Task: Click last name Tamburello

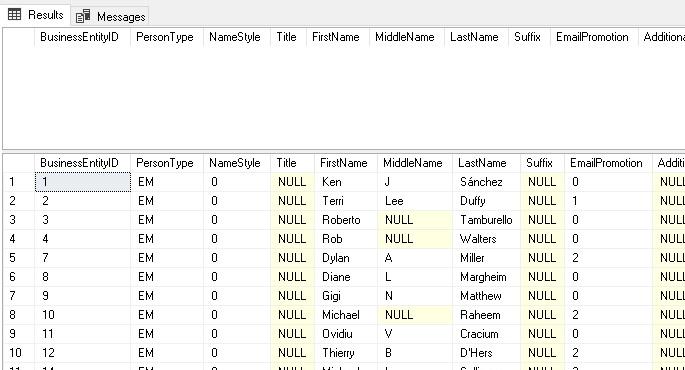Action: 486,220
